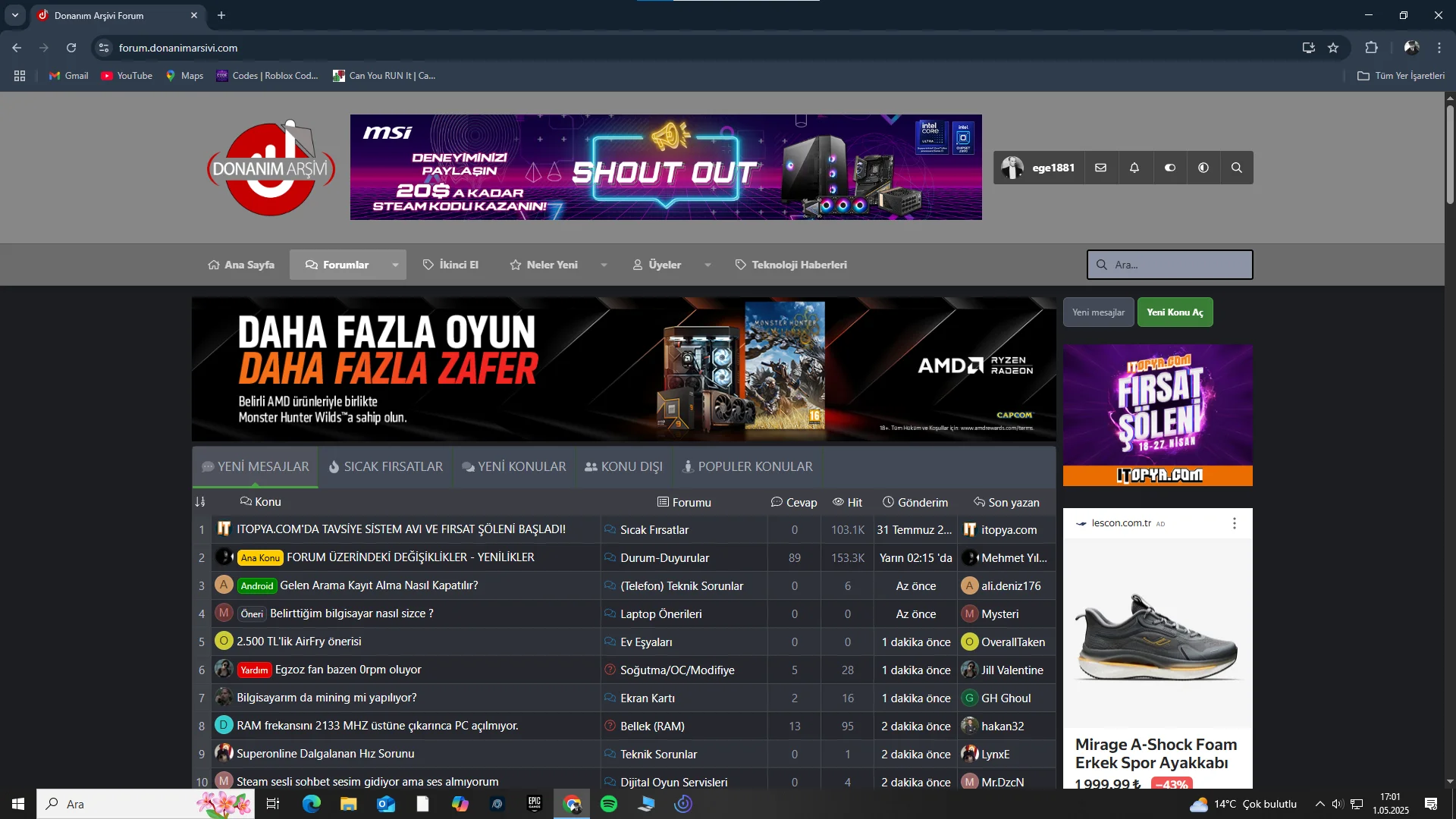Open the 2.500 TL'lik AirFry önerisi thread
Screen dimensions: 1456x819
pyautogui.click(x=299, y=642)
